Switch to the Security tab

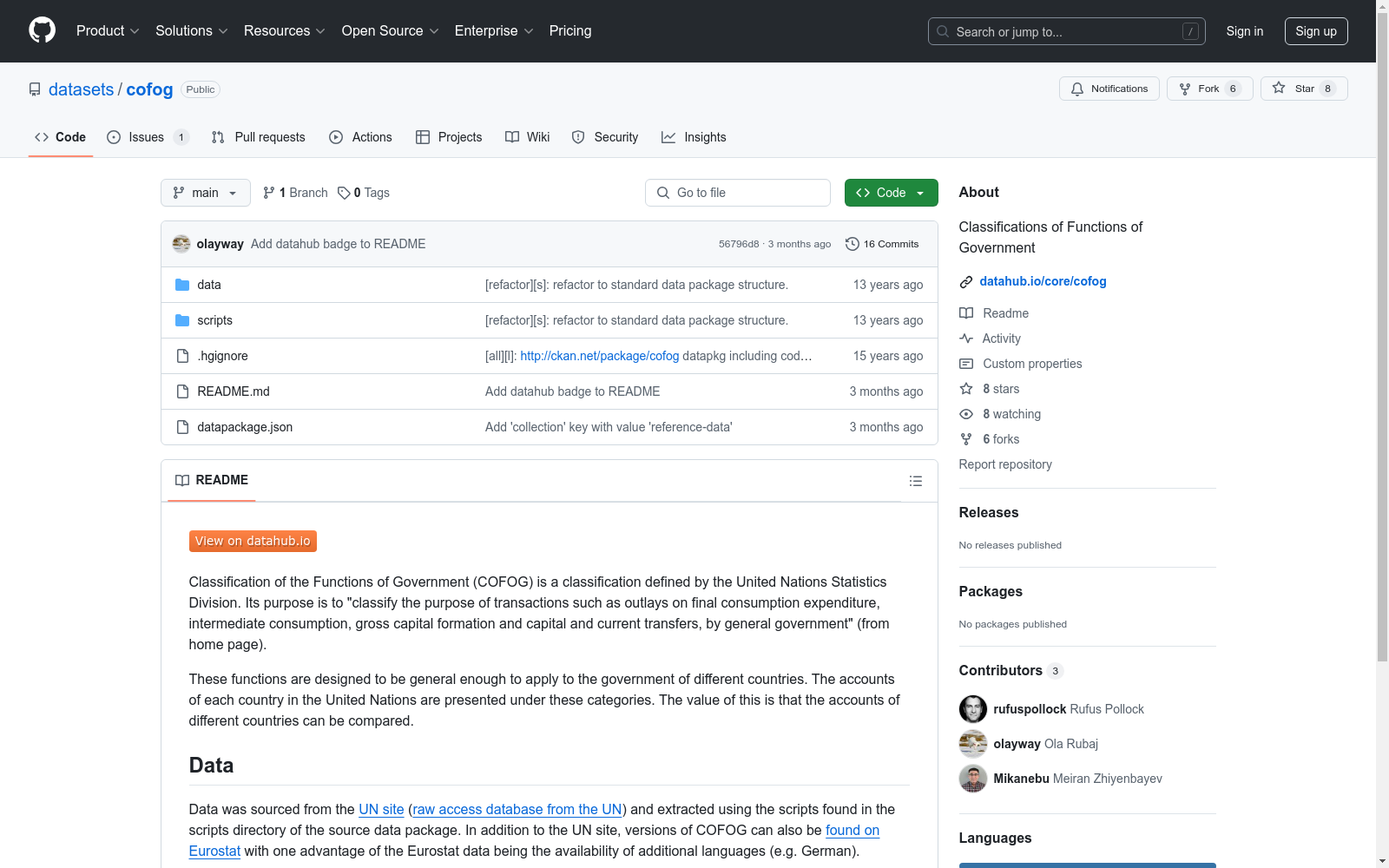tap(605, 137)
